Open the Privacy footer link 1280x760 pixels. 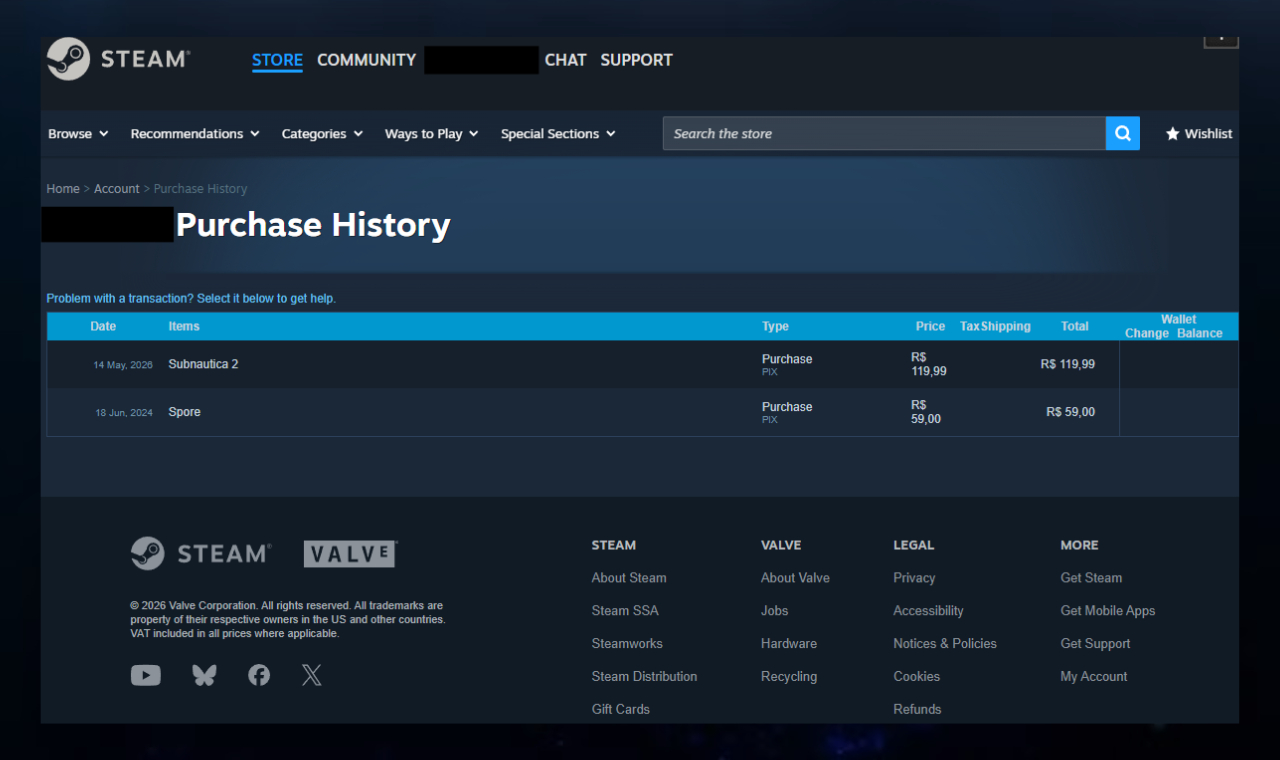coord(914,578)
